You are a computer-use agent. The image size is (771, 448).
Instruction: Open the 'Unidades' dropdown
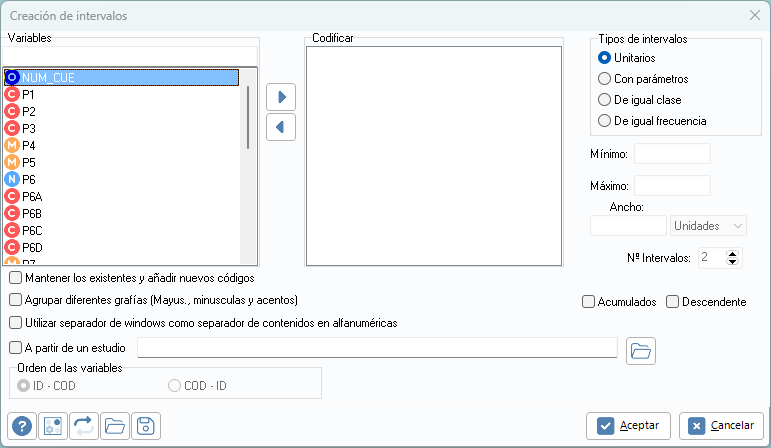pyautogui.click(x=709, y=226)
